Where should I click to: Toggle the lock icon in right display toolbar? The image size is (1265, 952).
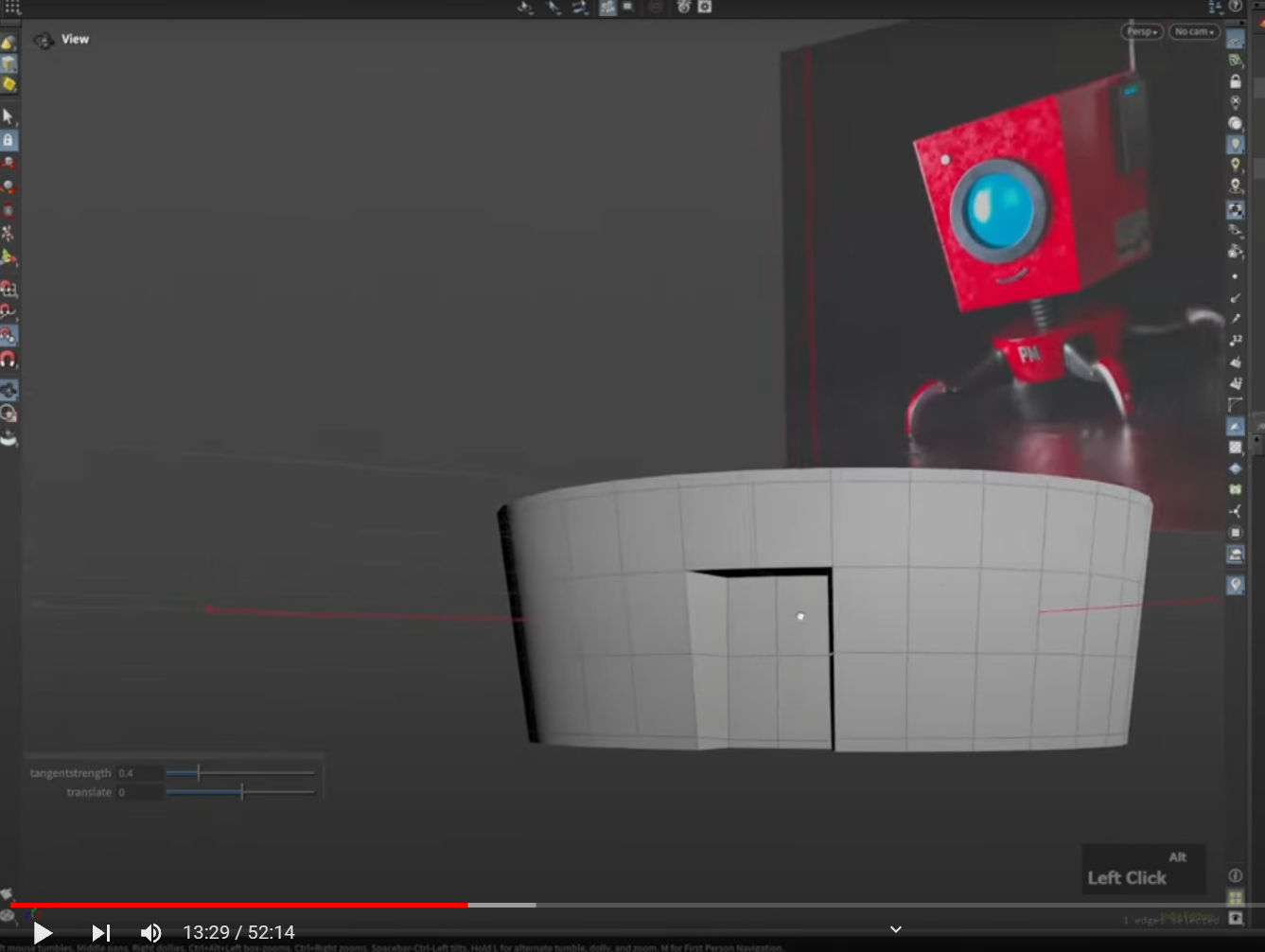pos(1235,81)
